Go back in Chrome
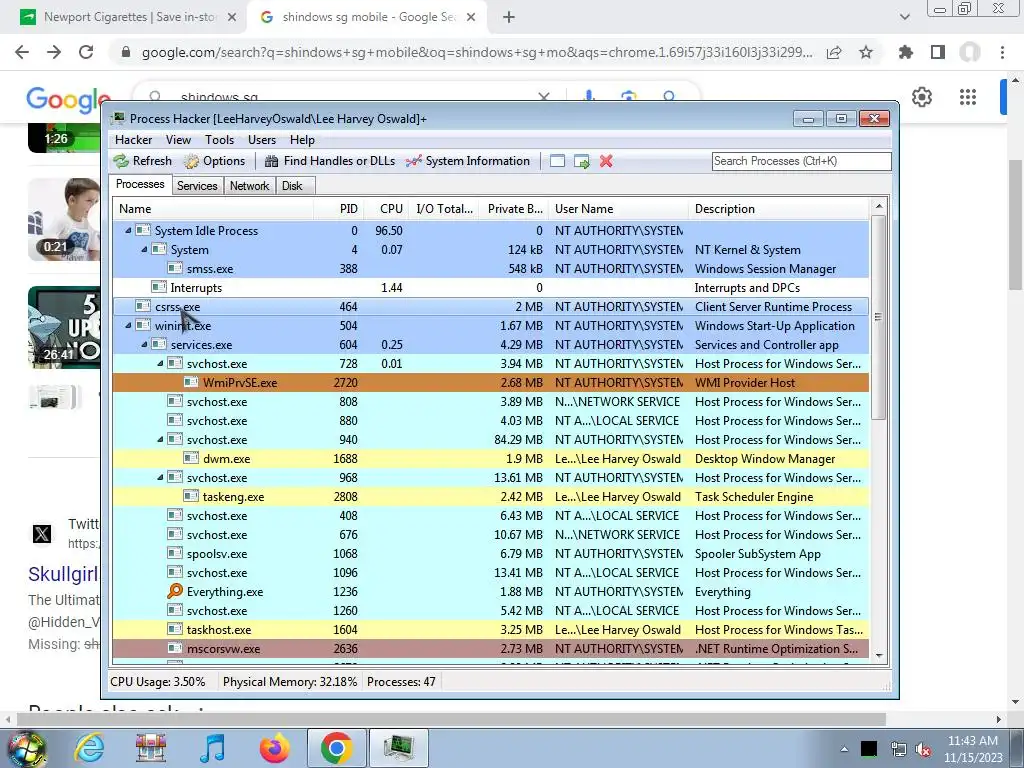The width and height of the screenshot is (1024, 768). (x=22, y=52)
